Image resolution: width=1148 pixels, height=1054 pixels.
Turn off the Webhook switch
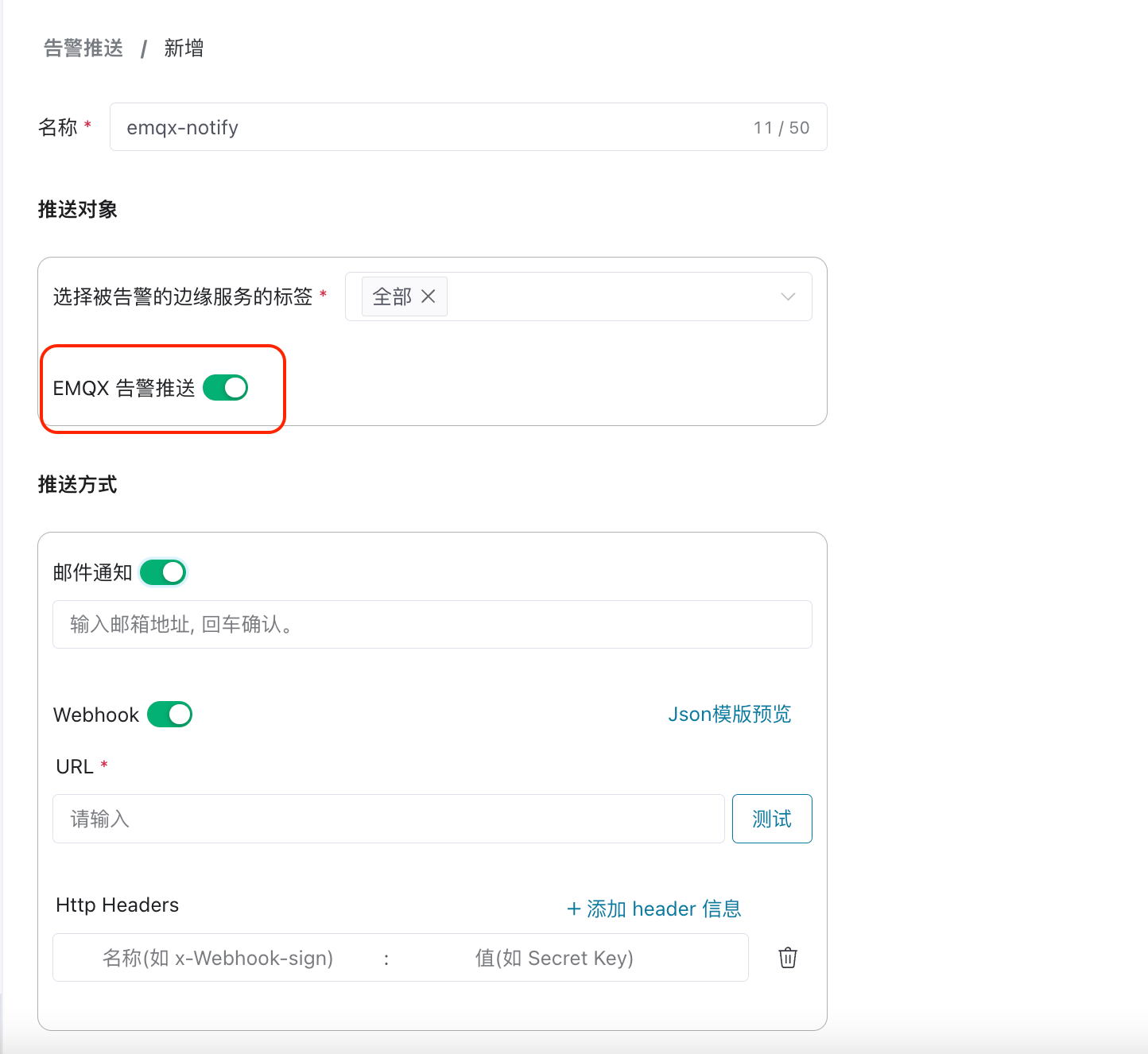(x=170, y=715)
